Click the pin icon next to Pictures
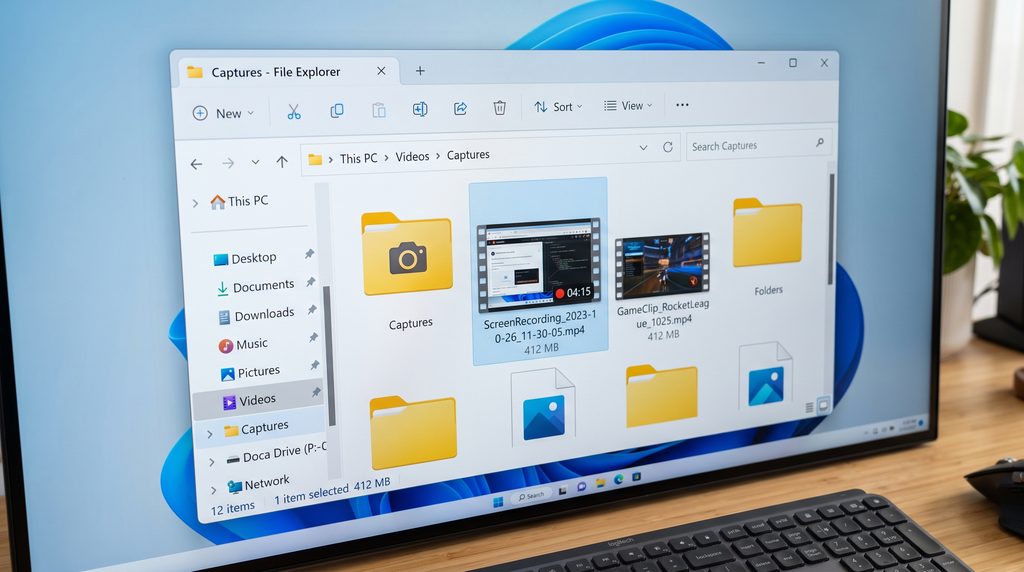Screen dimensions: 1024x572 pos(315,365)
